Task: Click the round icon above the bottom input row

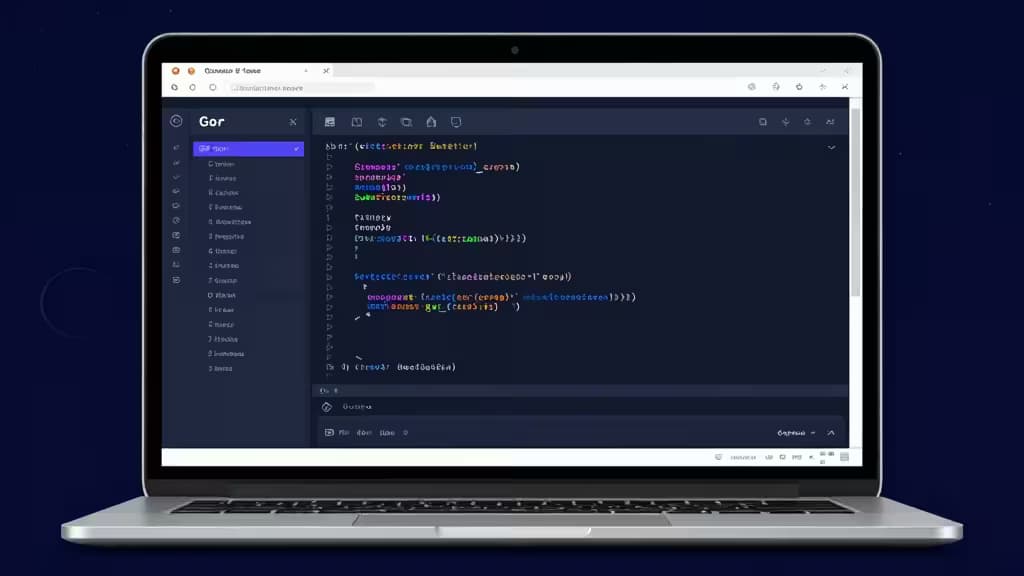Action: (327, 407)
